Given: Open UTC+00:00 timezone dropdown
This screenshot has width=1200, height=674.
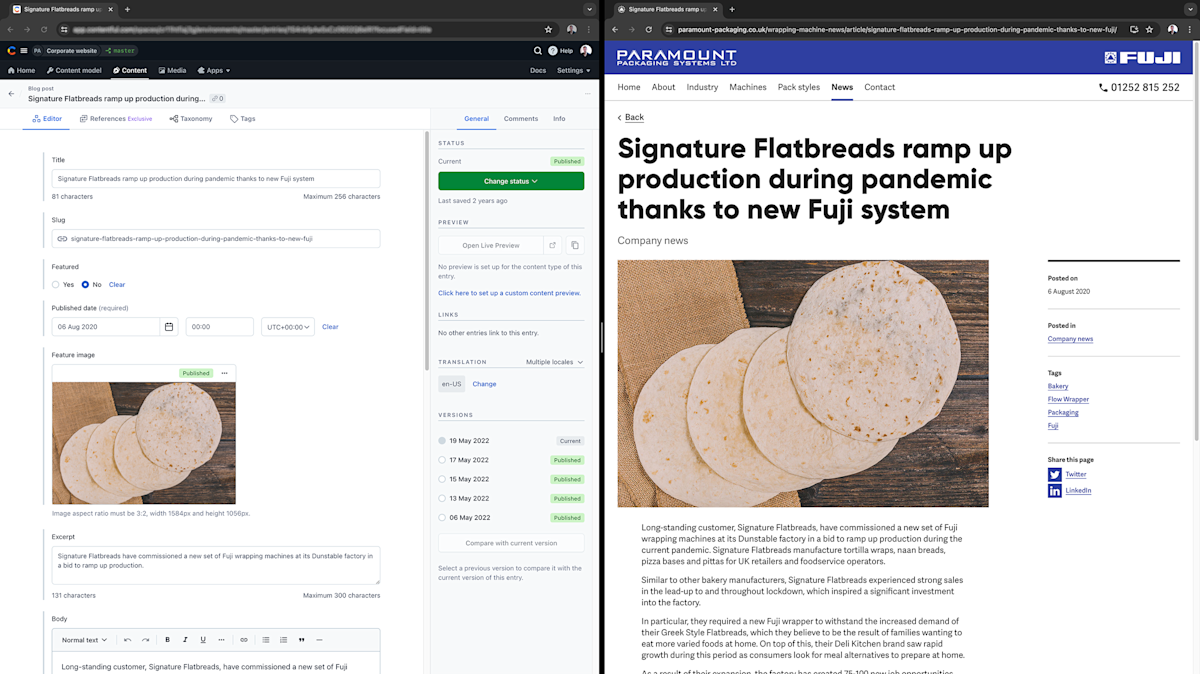Looking at the screenshot, I should tap(288, 327).
